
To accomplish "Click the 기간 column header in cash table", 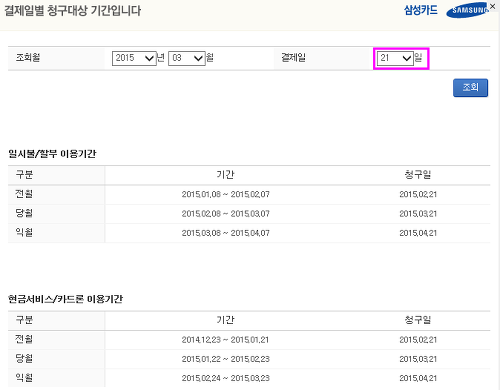I will pos(226,320).
